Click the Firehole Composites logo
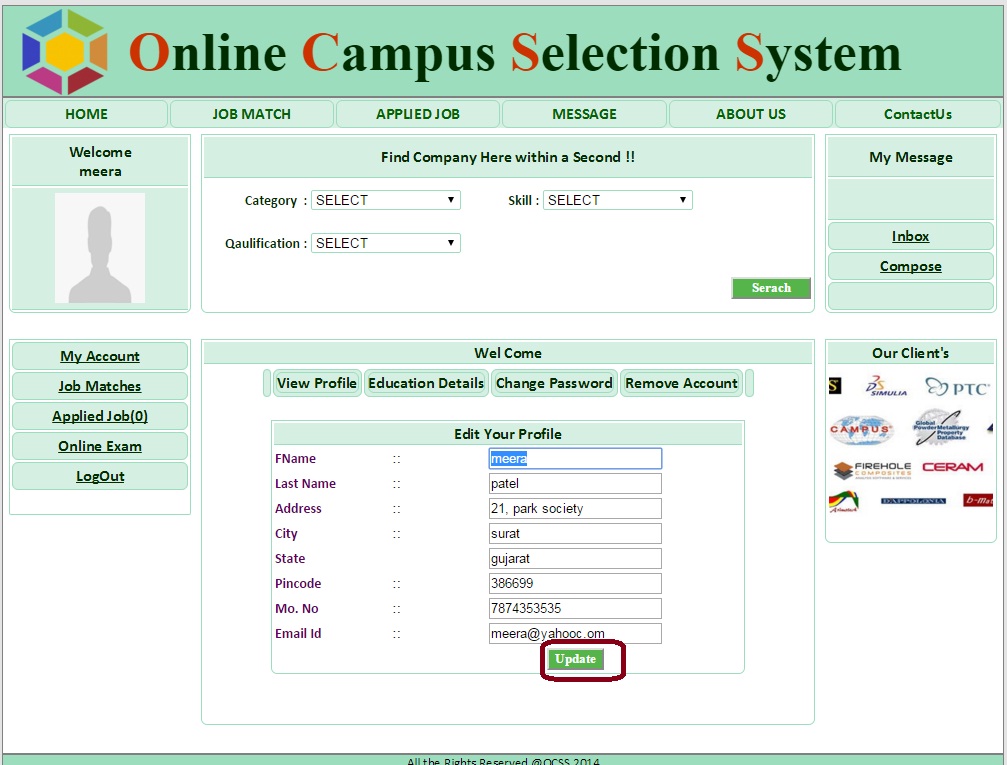Viewport: 1007px width, 765px height. coord(871,469)
